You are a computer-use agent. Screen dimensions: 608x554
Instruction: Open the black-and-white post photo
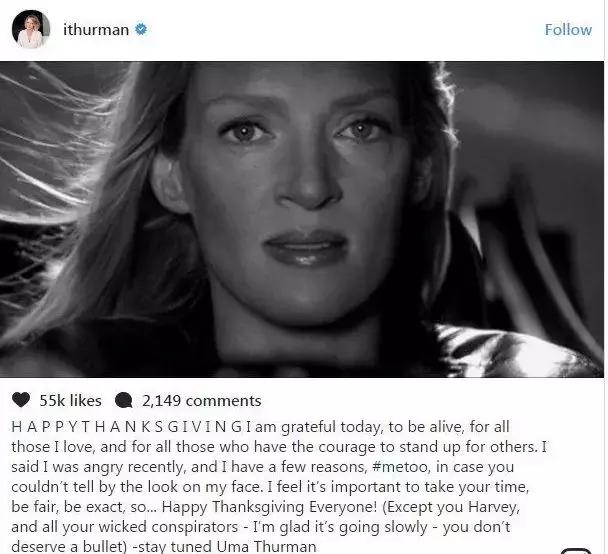302,219
